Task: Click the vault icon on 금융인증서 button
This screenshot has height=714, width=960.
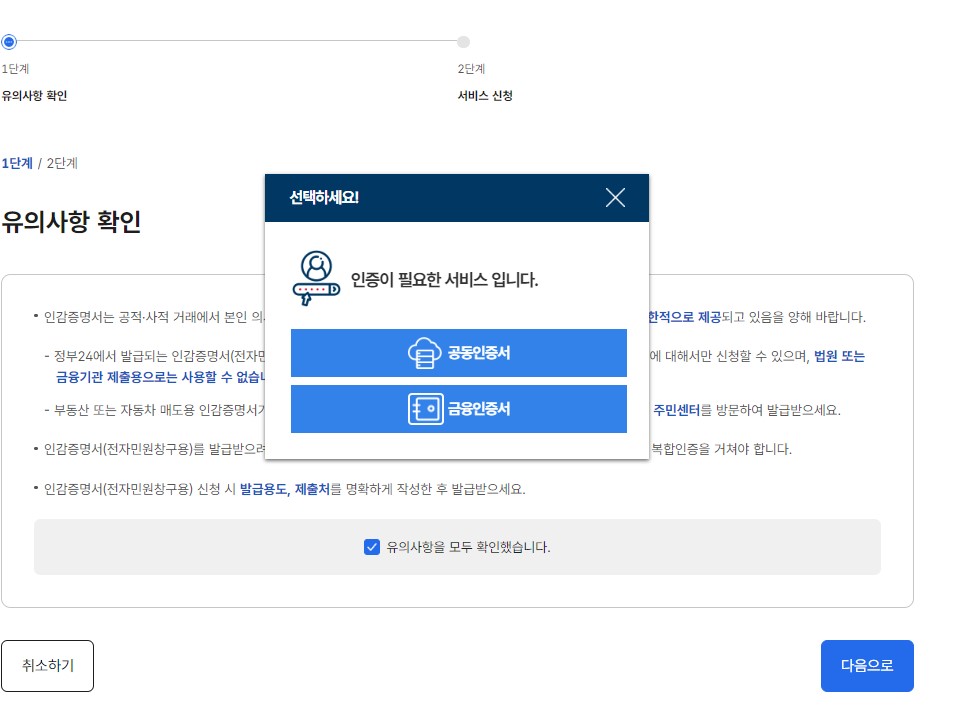Action: (x=426, y=409)
